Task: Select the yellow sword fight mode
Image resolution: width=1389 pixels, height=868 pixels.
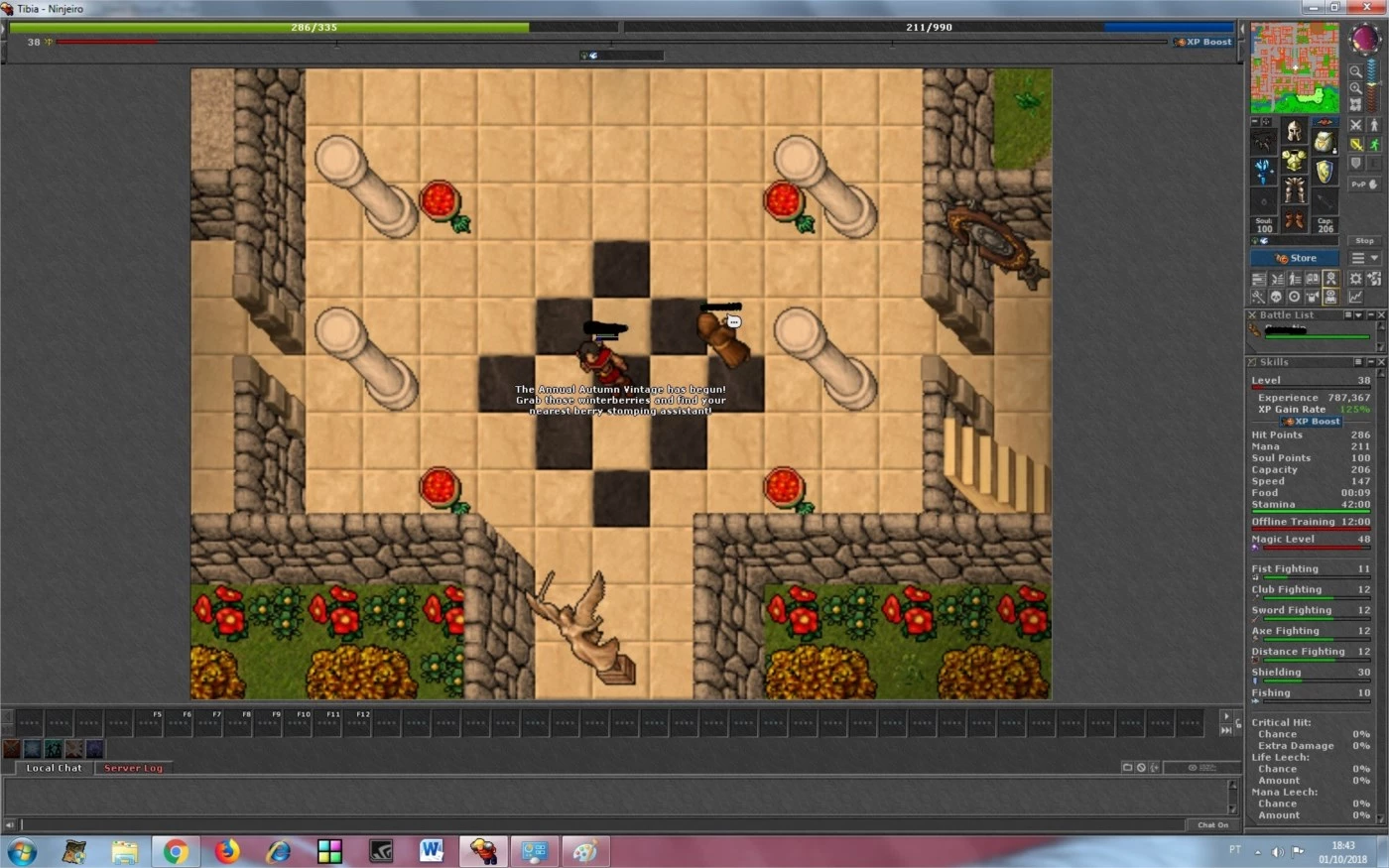Action: click(1356, 145)
